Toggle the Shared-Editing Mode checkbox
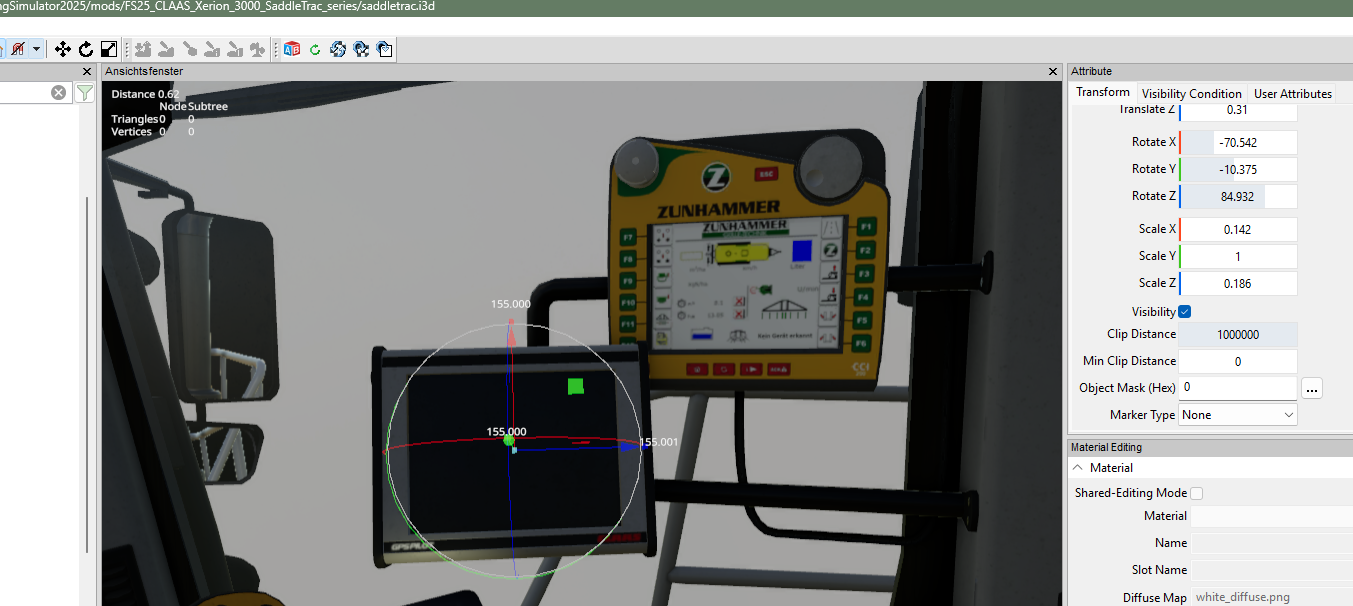The height and width of the screenshot is (606, 1353). point(1197,493)
